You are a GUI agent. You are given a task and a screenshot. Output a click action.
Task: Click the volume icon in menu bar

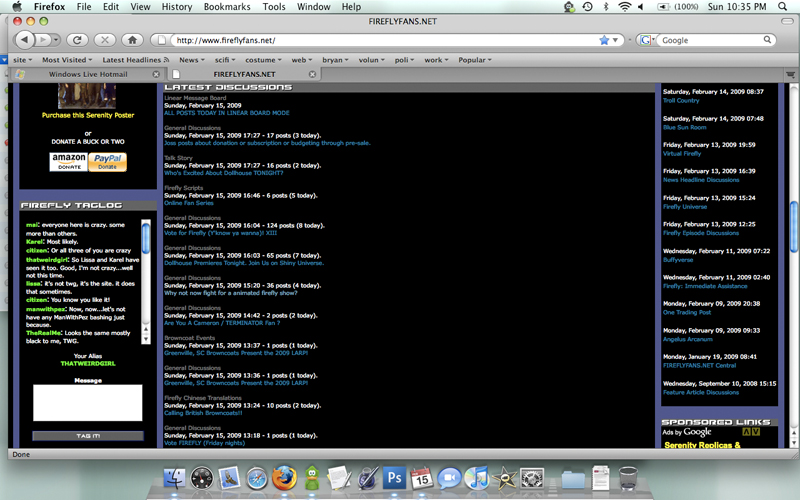click(641, 7)
